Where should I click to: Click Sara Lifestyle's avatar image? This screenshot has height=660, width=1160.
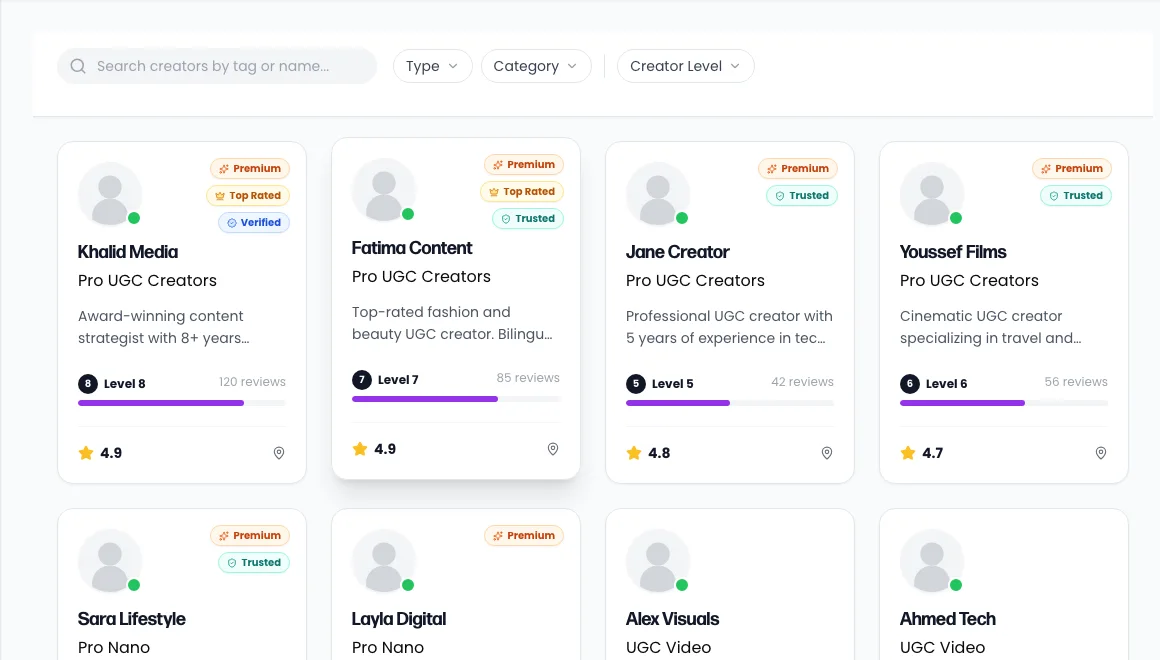tap(109, 561)
